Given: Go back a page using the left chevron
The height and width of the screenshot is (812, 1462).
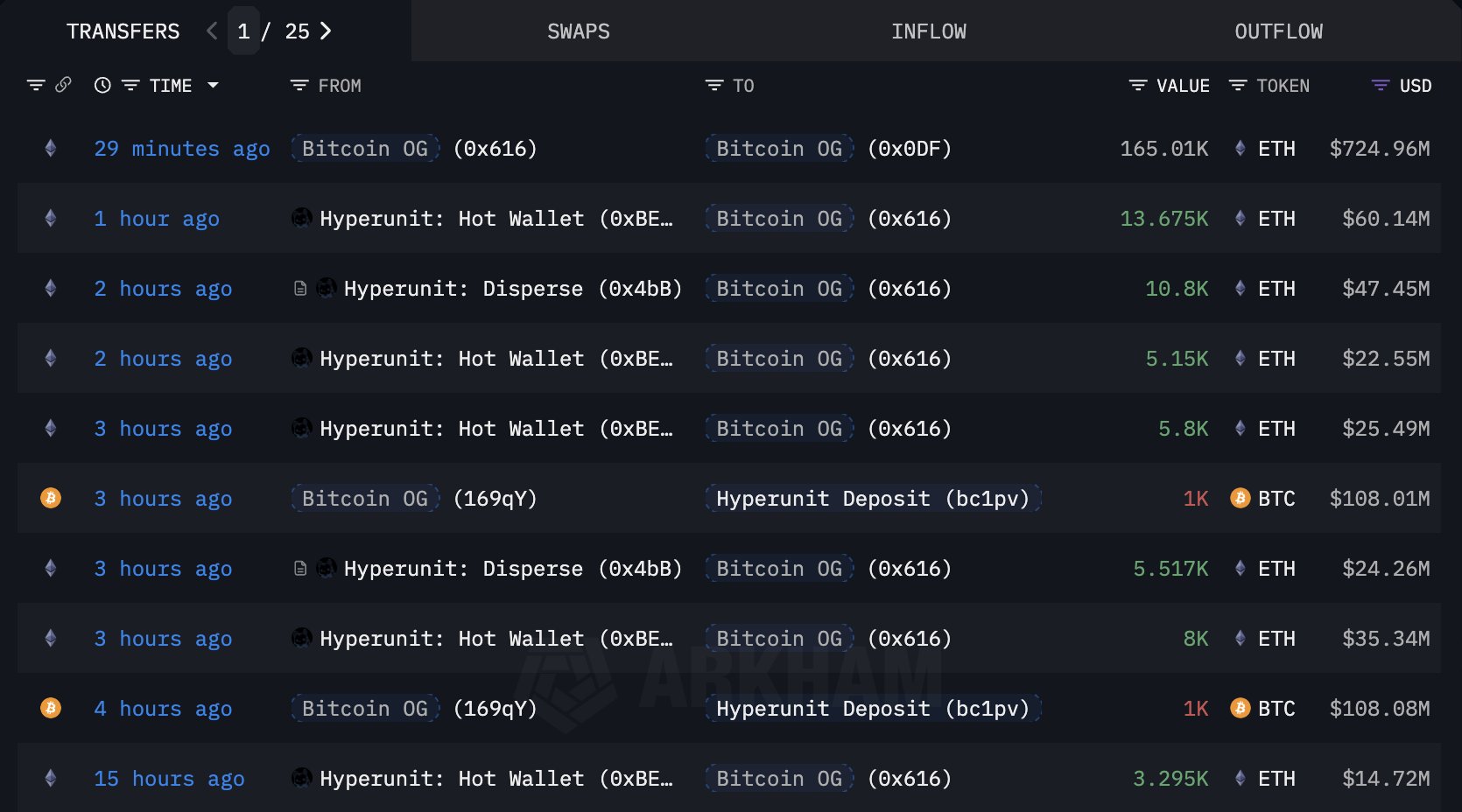Looking at the screenshot, I should tap(211, 31).
